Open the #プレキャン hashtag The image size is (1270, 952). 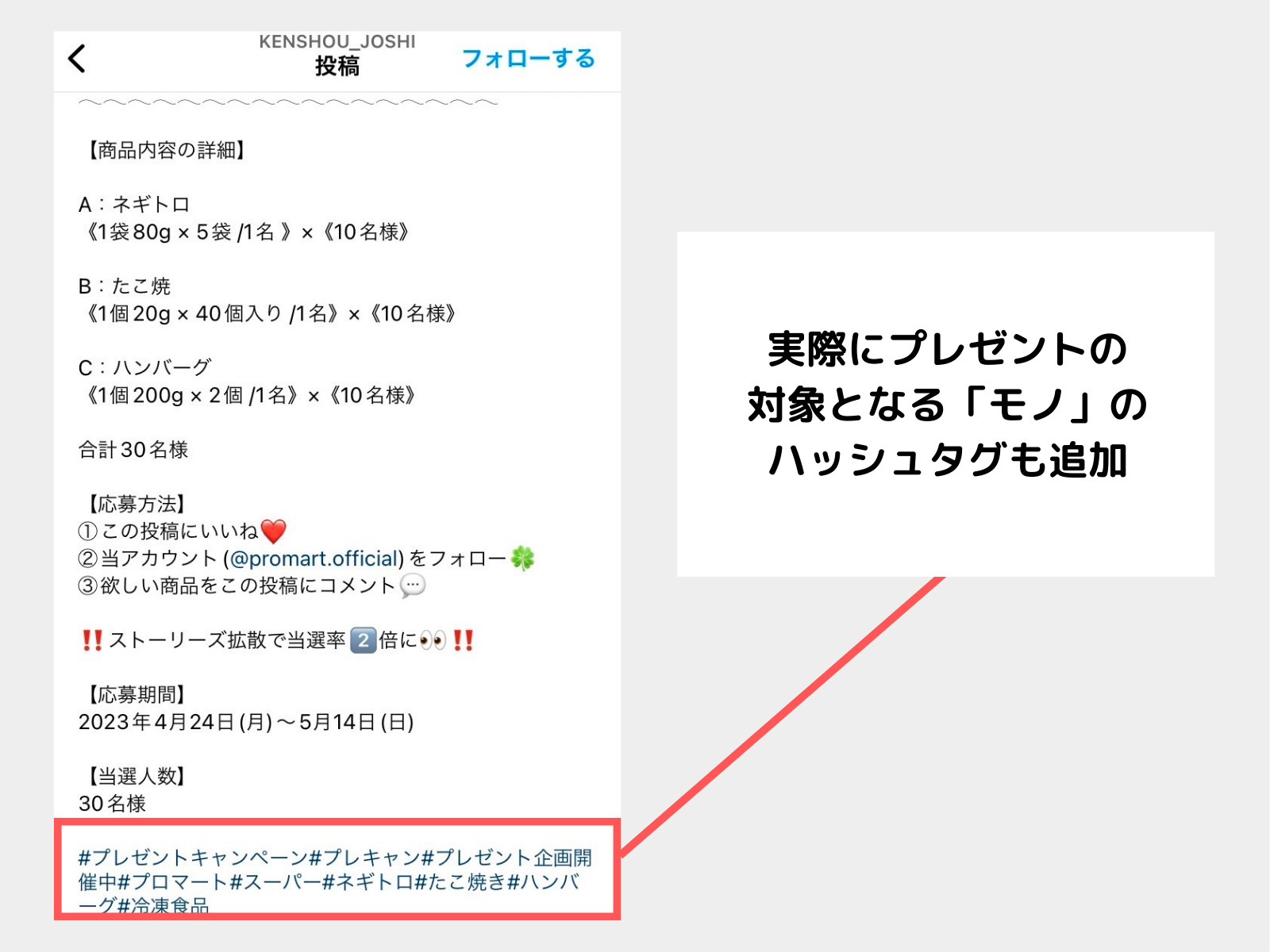tap(364, 858)
